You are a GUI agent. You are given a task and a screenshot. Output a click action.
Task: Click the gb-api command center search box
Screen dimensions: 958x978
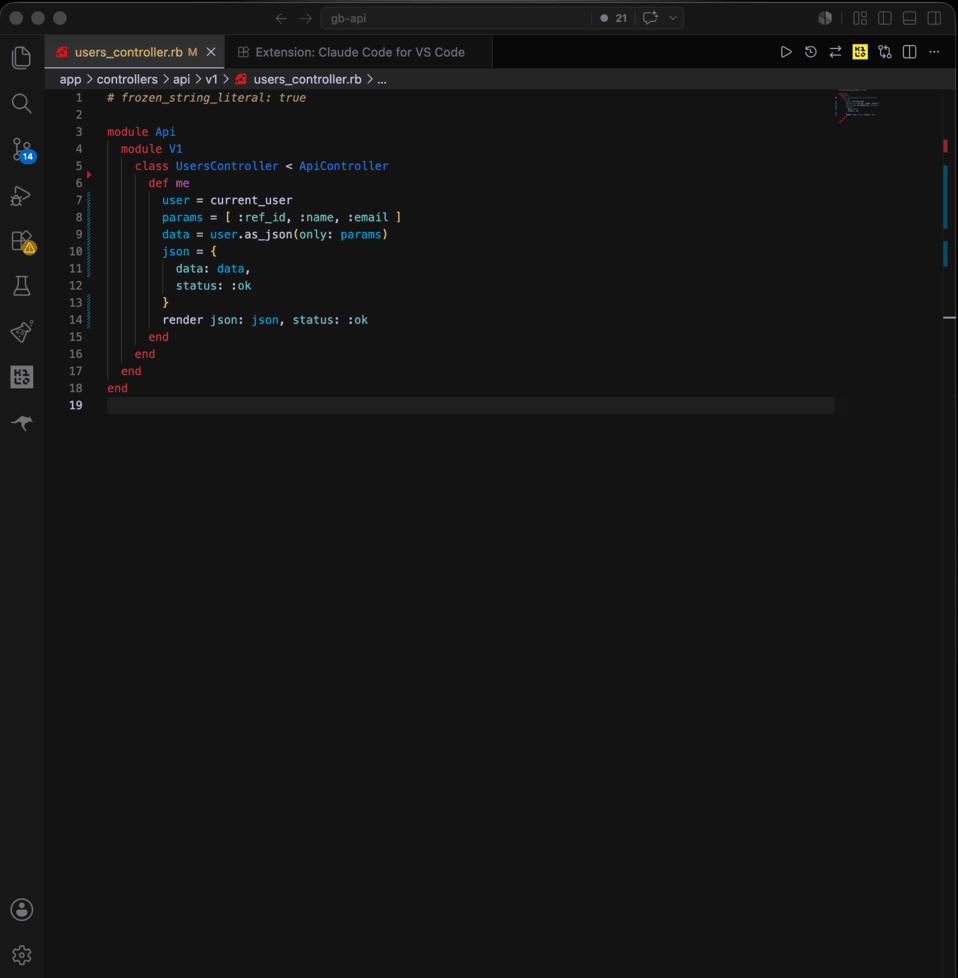pyautogui.click(x=458, y=18)
